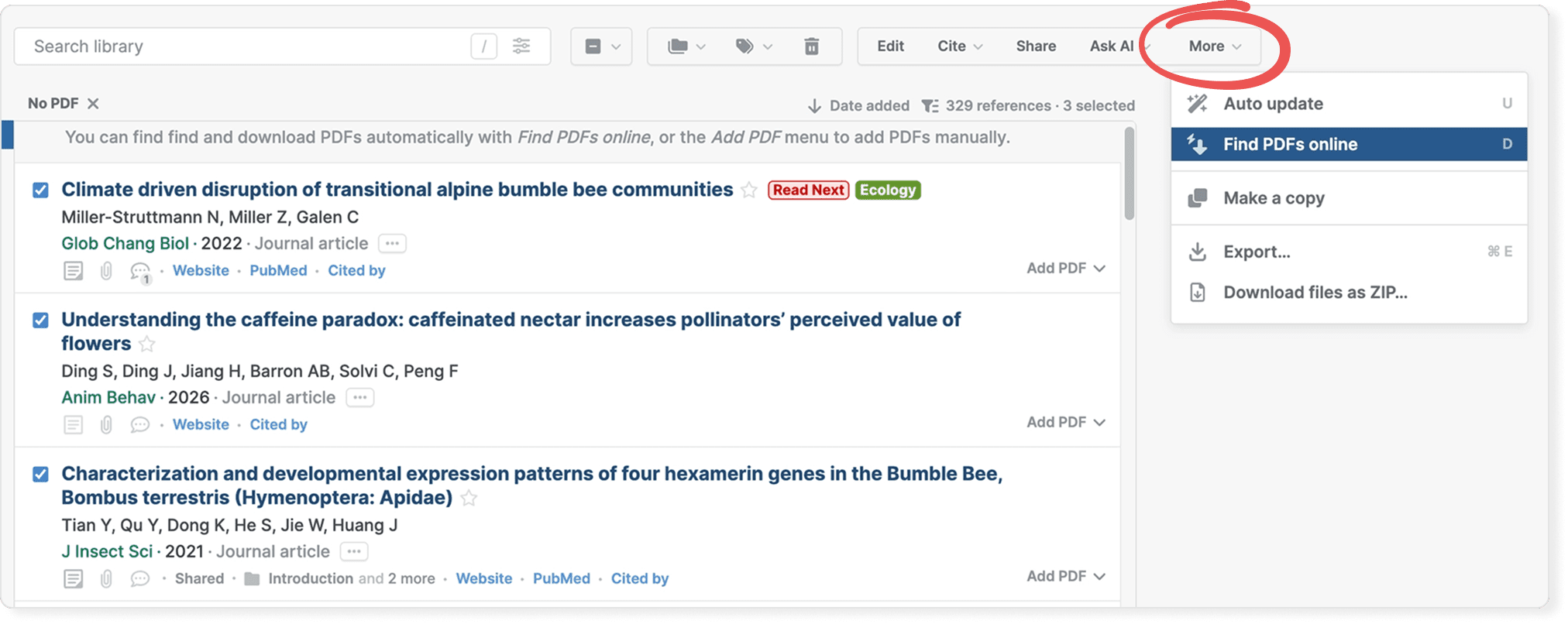The image size is (1568, 624).
Task: Click the green Ecology label tag
Action: [888, 190]
